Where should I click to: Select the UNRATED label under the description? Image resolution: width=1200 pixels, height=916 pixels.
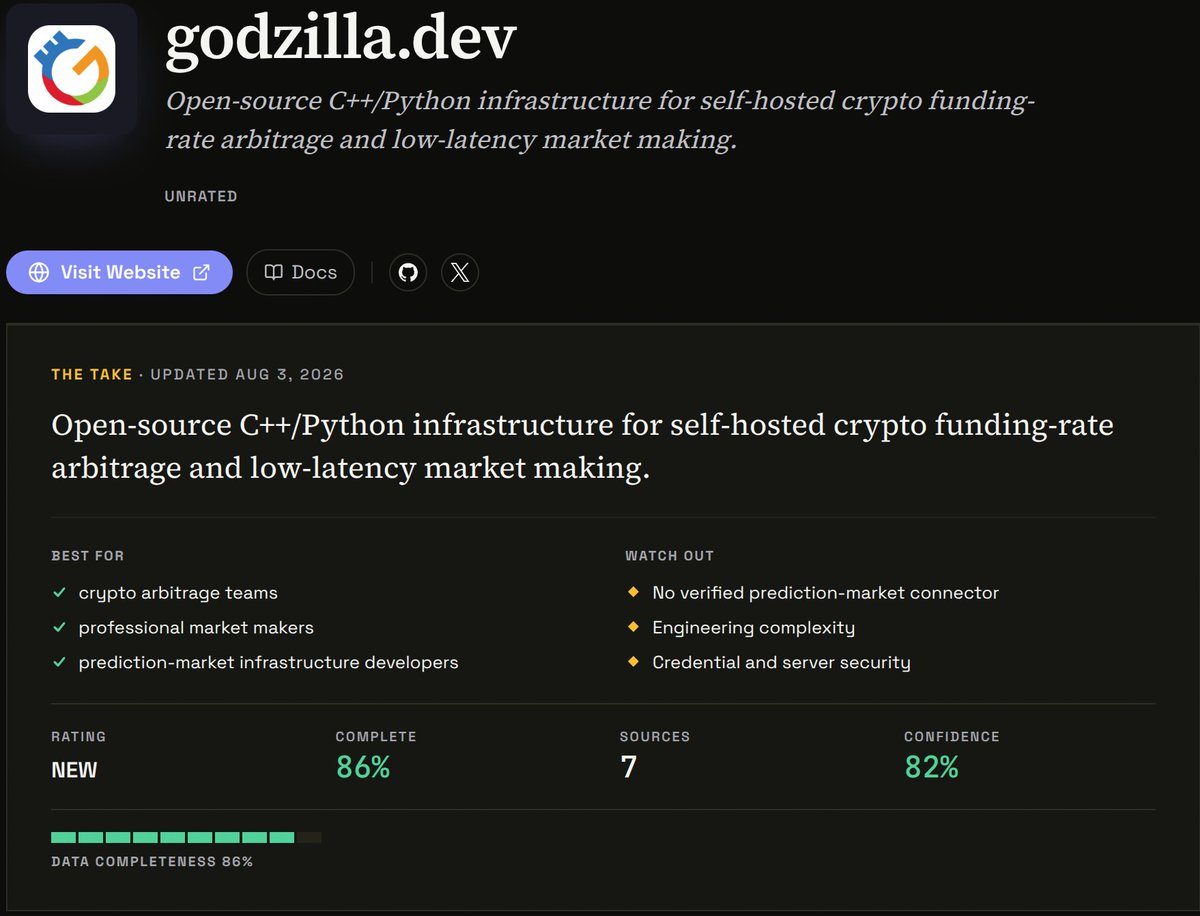click(201, 196)
